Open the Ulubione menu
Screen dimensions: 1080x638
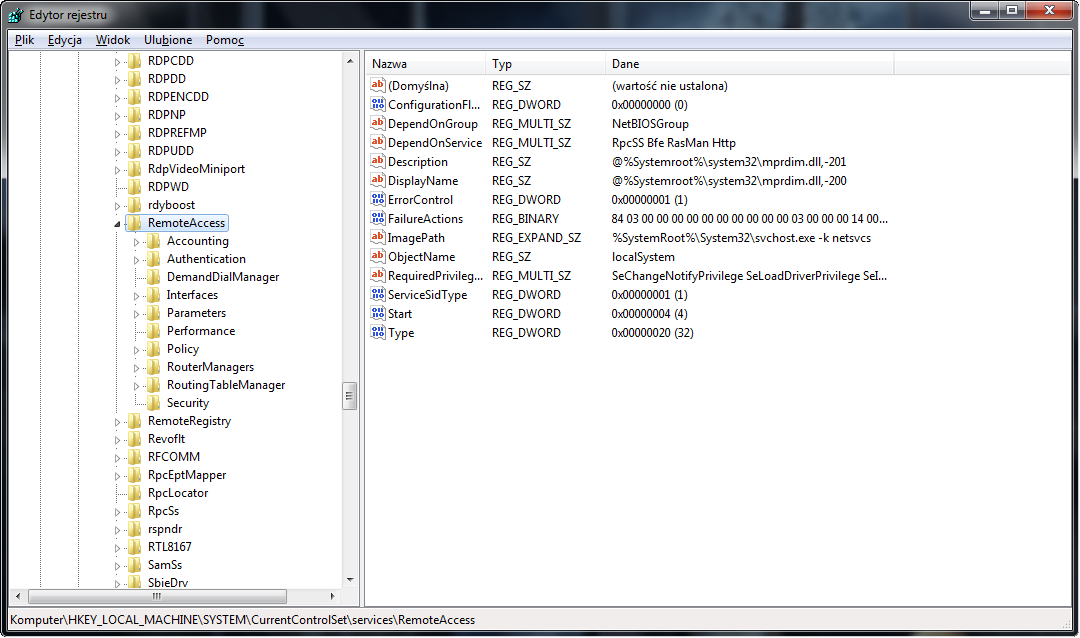pyautogui.click(x=168, y=40)
